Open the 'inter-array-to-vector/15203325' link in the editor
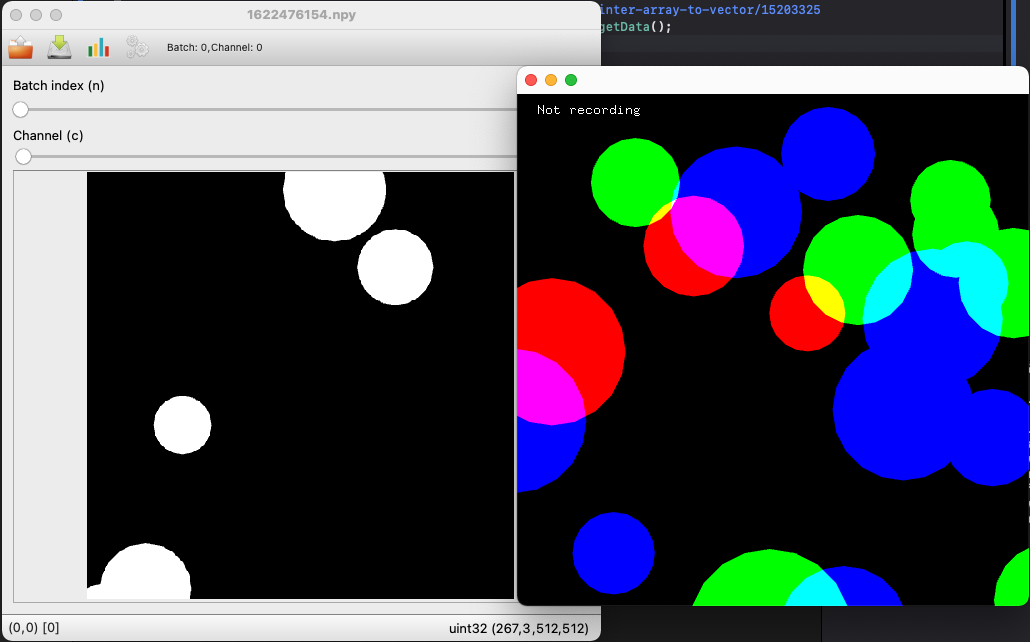Image resolution: width=1030 pixels, height=642 pixels. point(710,10)
